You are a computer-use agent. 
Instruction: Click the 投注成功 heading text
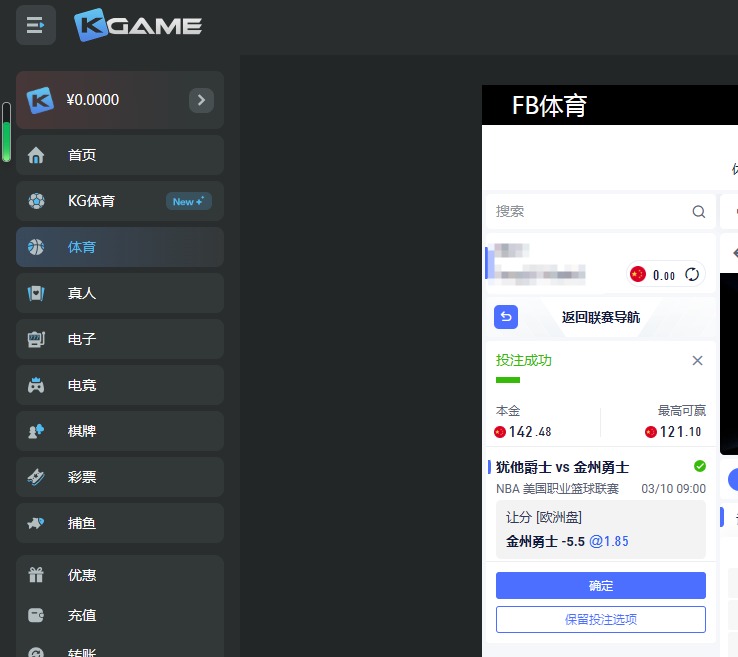[524, 361]
